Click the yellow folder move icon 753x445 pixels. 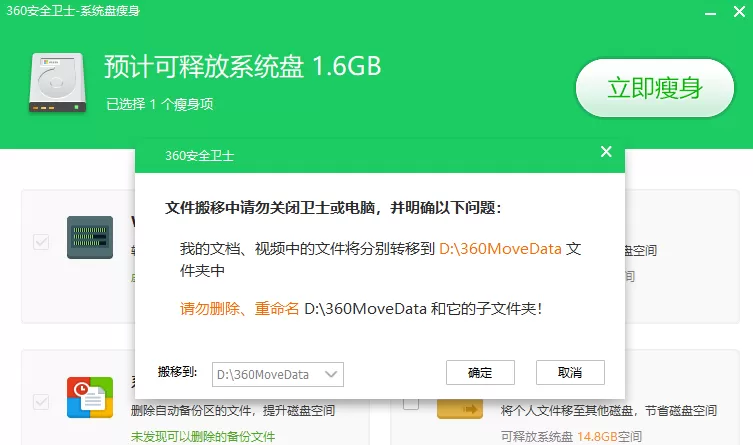coord(460,409)
